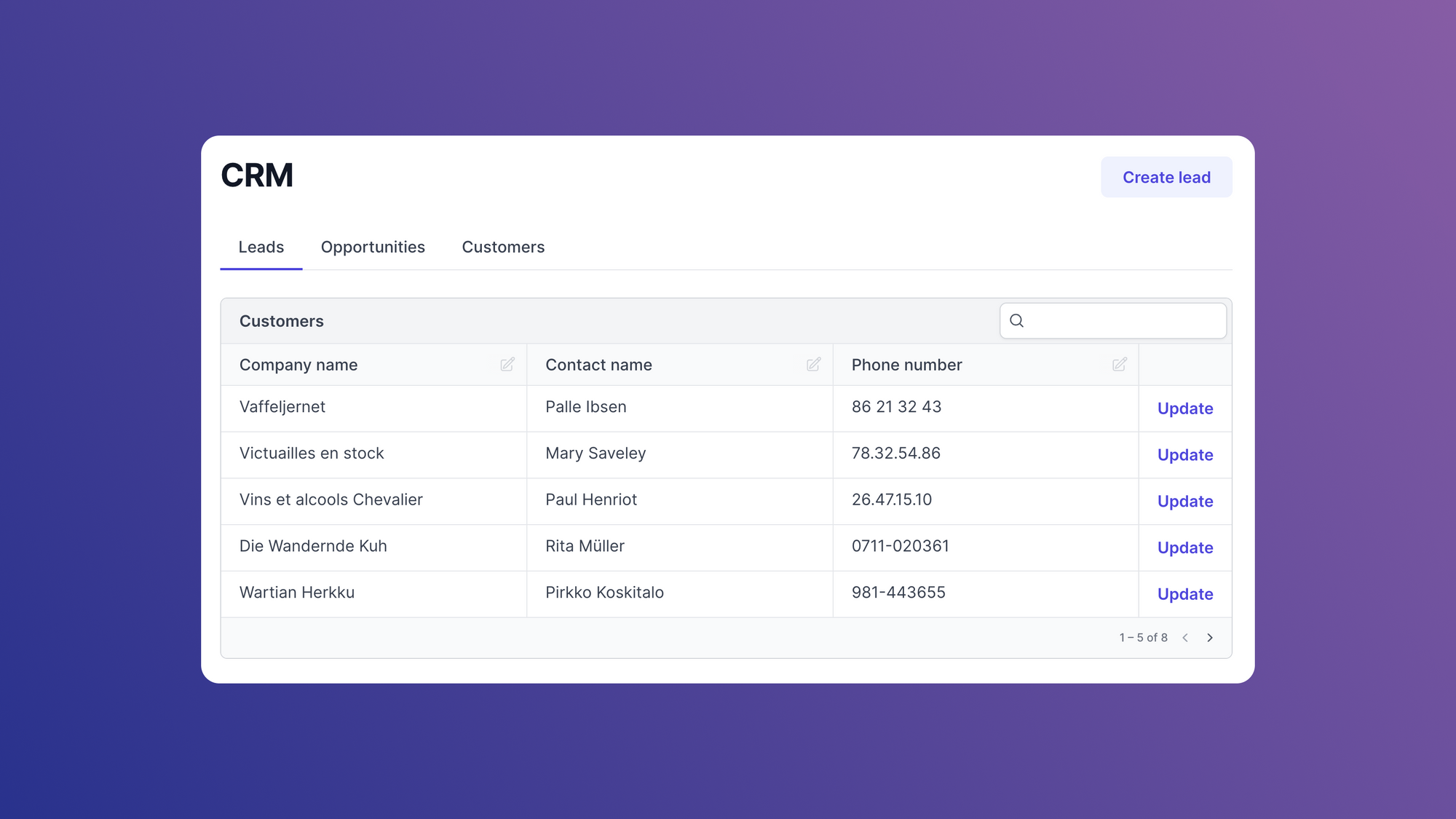Select the Victuailles en stock cell
Screen dimensions: 1456x819
(x=373, y=455)
